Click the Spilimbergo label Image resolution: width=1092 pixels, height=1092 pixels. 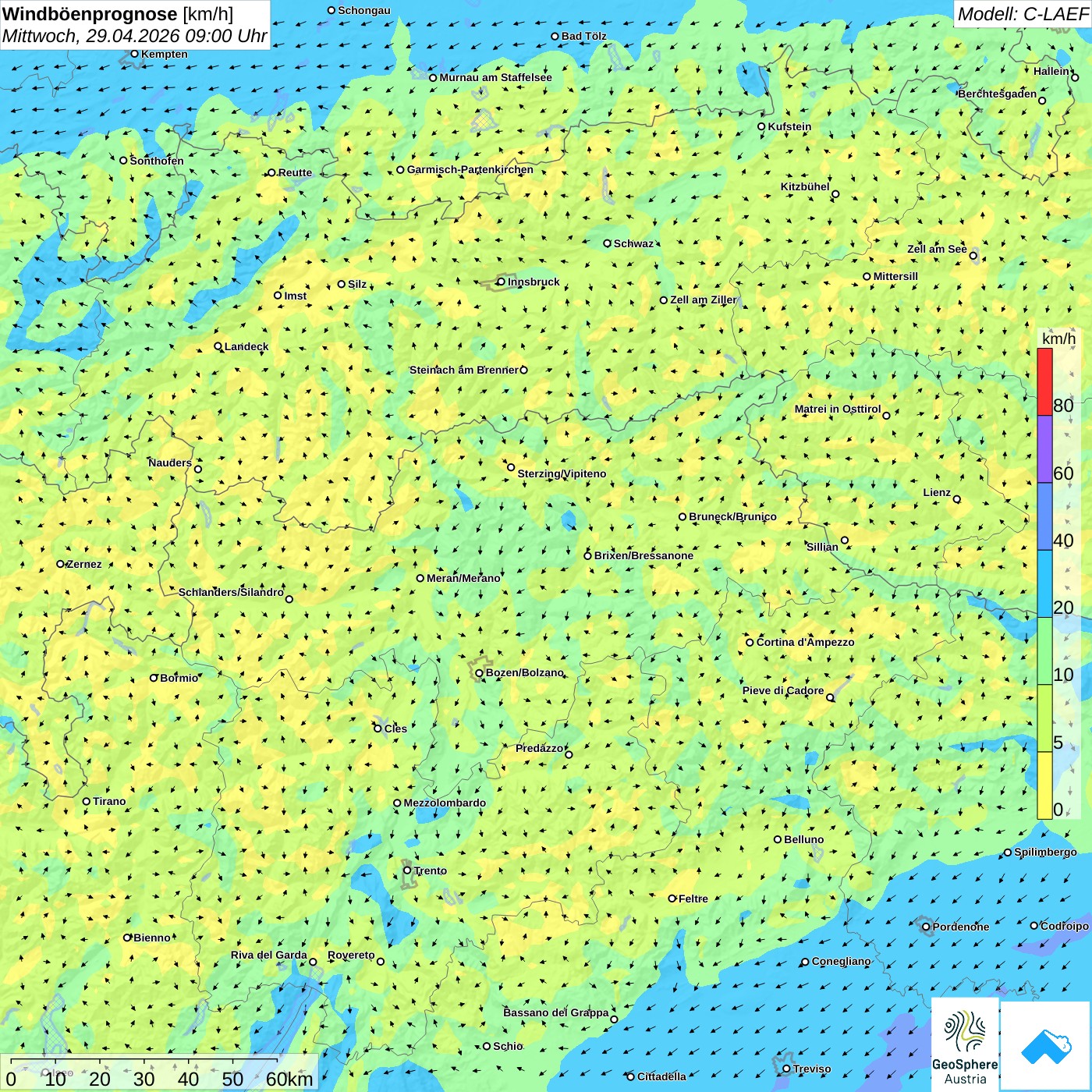[x=1045, y=852]
